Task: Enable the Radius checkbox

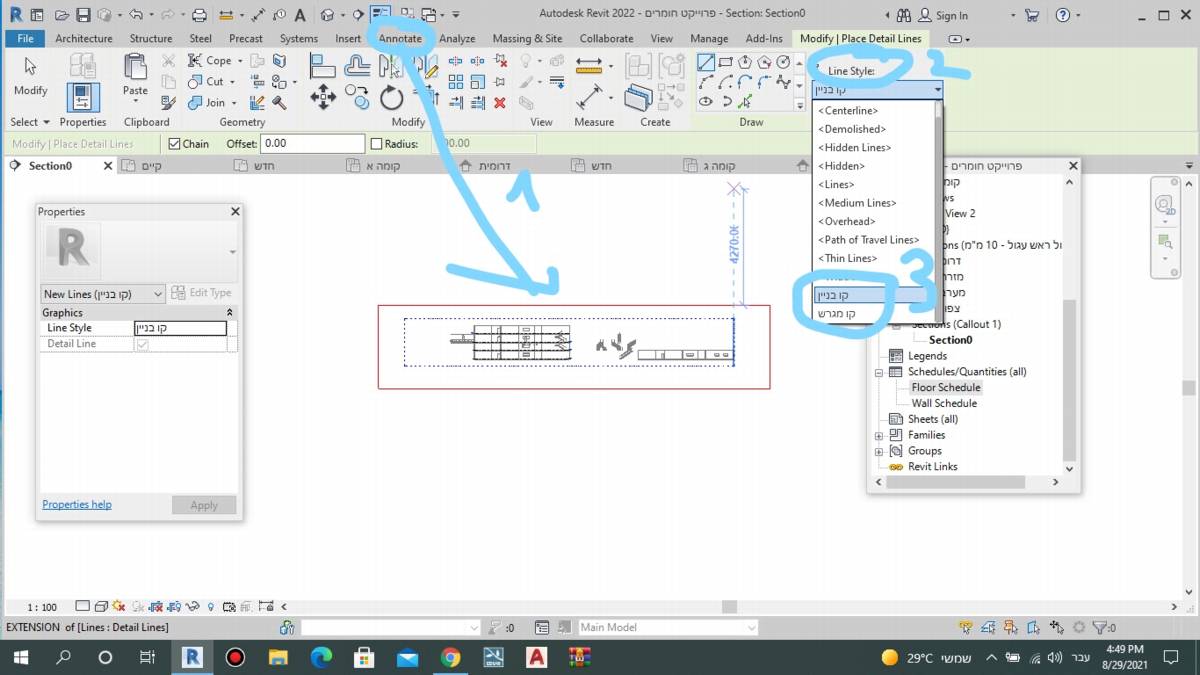Action: click(377, 144)
